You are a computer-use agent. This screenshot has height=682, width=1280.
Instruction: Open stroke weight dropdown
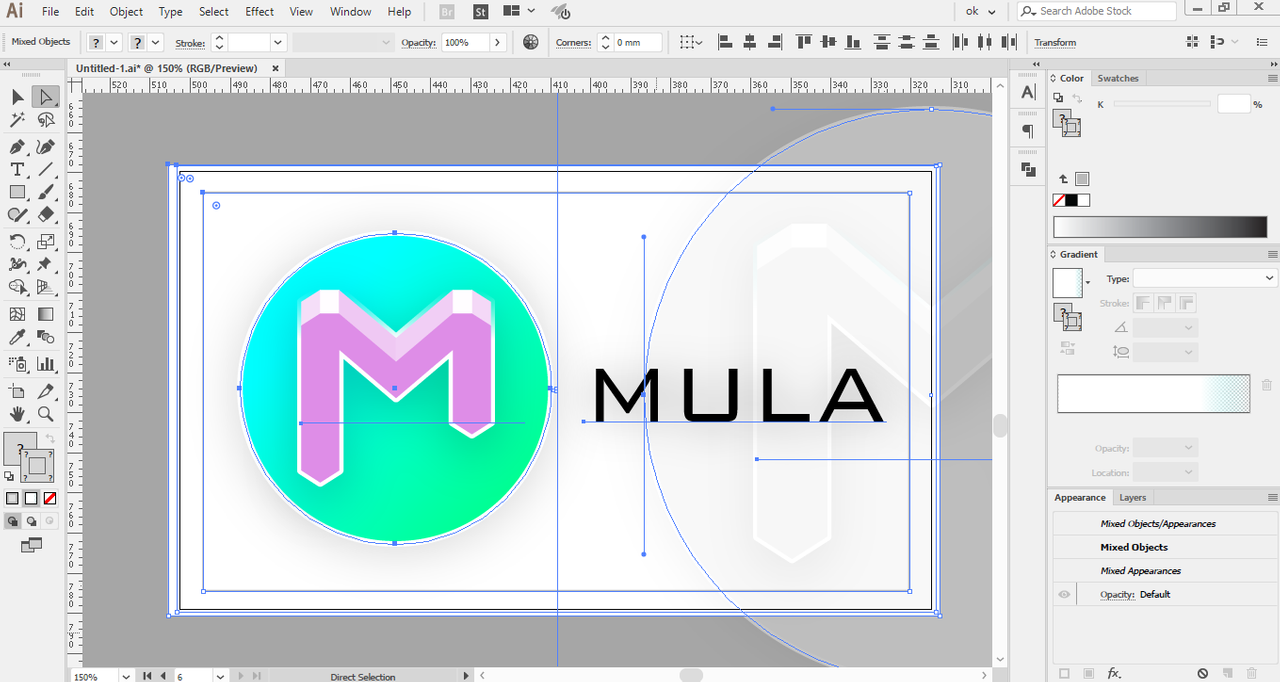(x=278, y=42)
